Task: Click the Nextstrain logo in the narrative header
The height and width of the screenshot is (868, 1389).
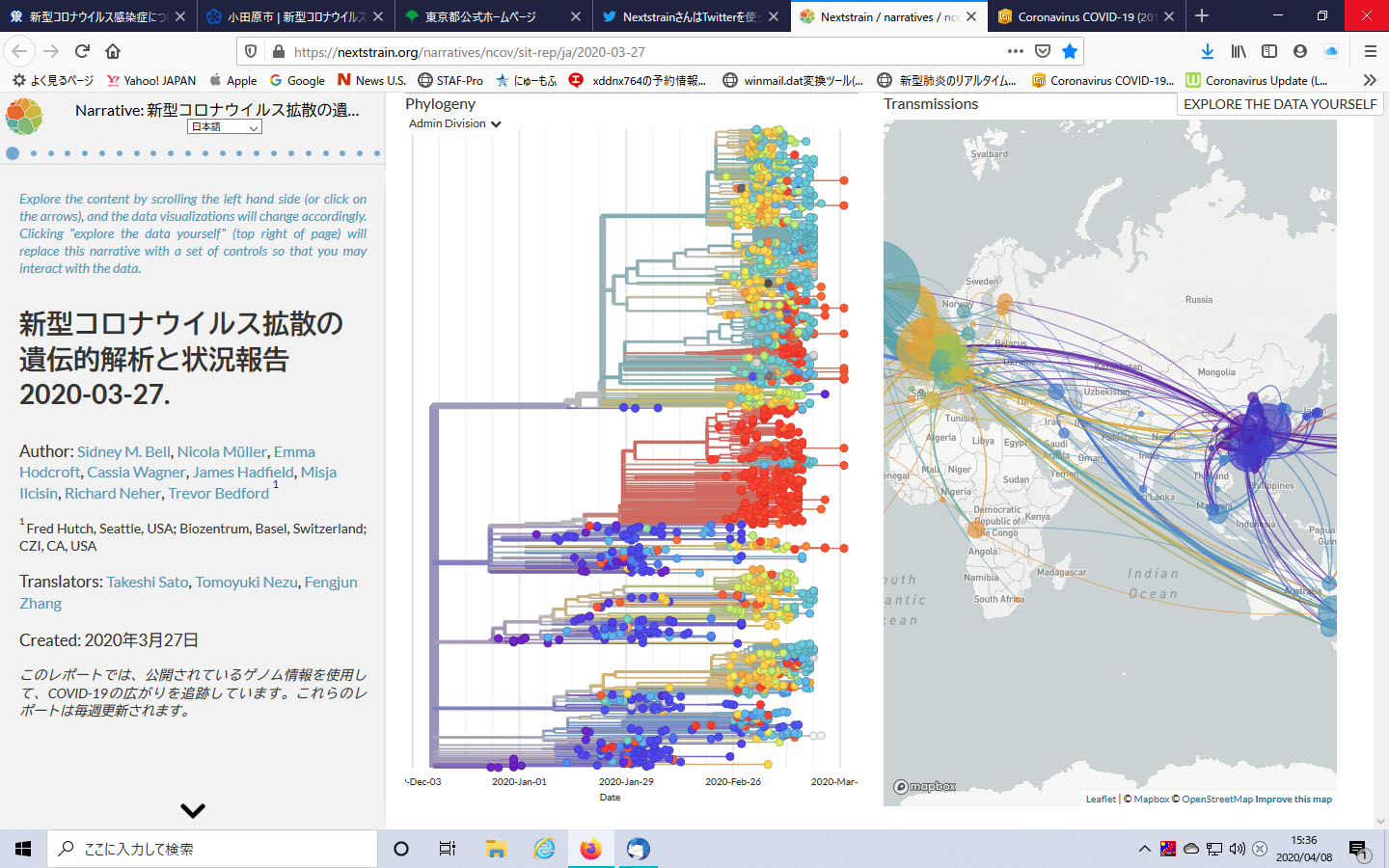Action: point(24,117)
